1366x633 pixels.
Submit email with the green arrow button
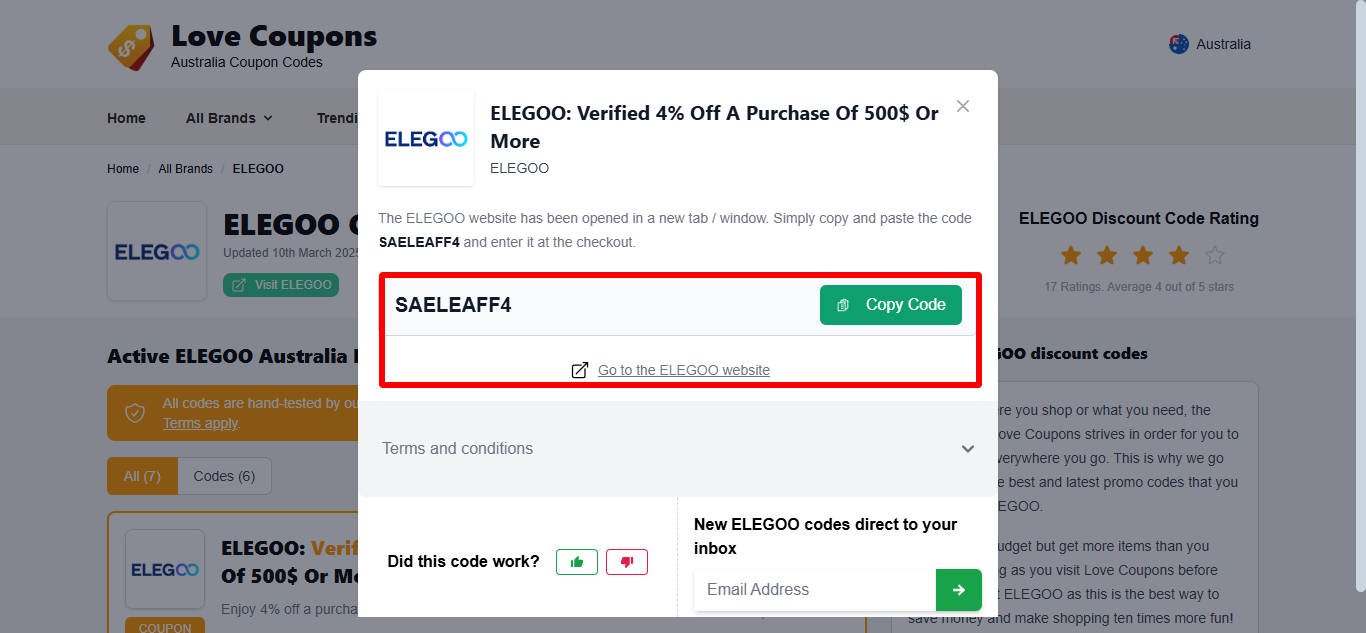coord(958,590)
